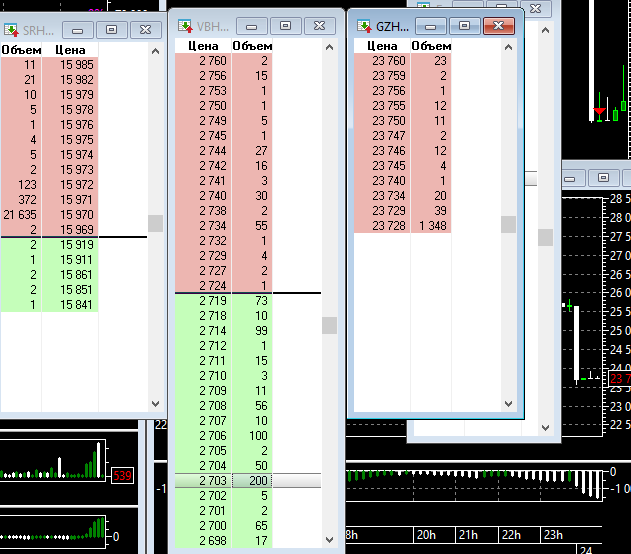Select the 15 919 best bid in SRH

[x=70, y=245]
